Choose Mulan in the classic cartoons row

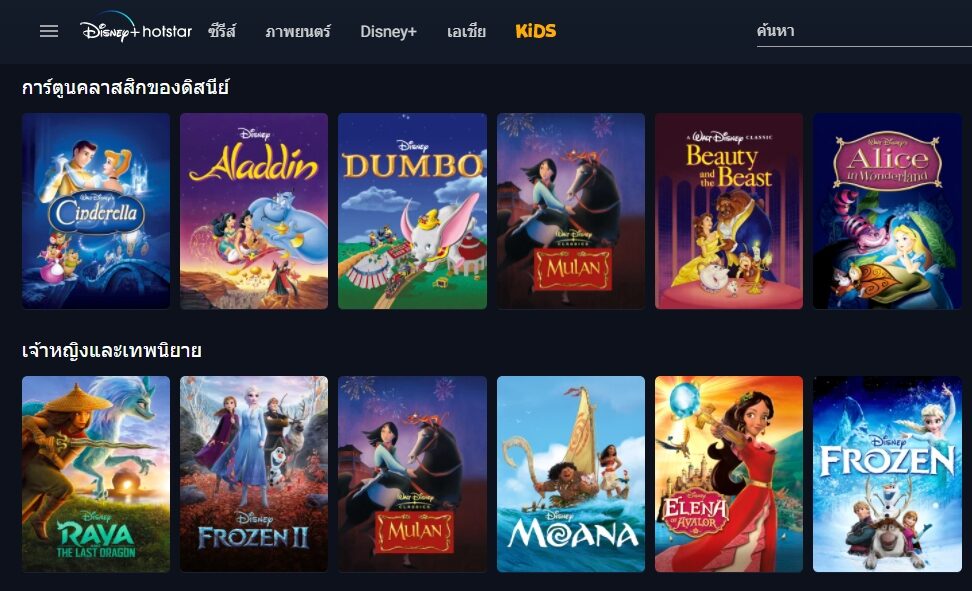(x=571, y=211)
